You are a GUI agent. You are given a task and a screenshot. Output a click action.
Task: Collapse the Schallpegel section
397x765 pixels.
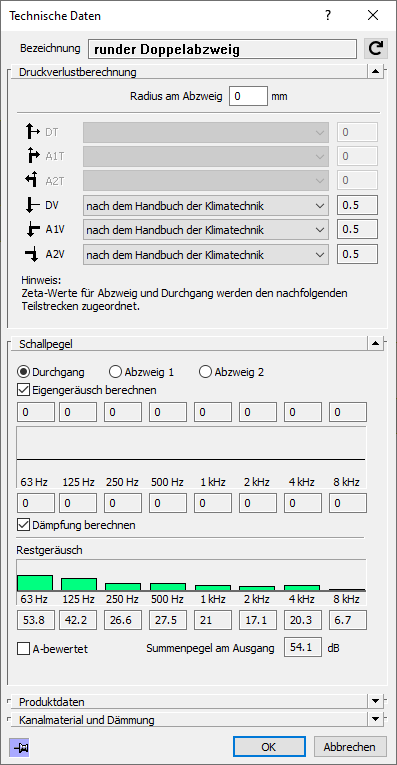pyautogui.click(x=375, y=343)
